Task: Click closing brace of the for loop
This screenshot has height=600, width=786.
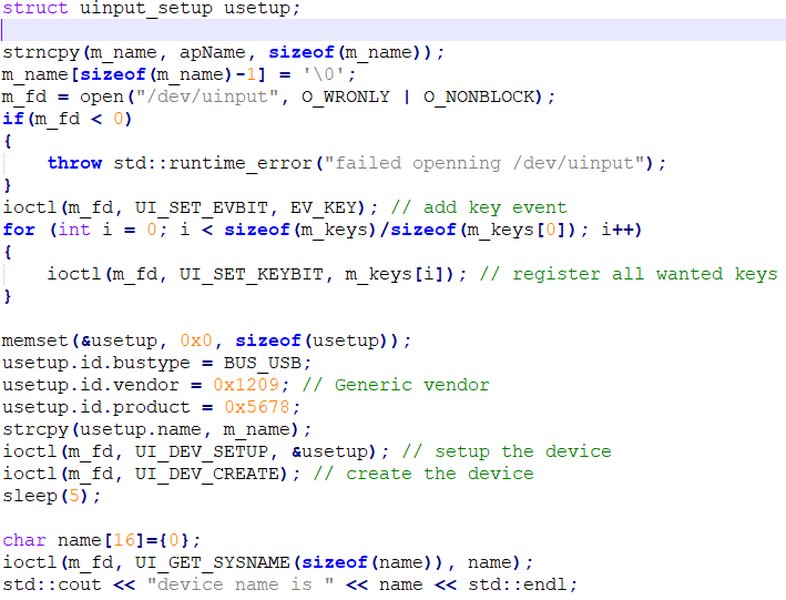Action: point(7,296)
